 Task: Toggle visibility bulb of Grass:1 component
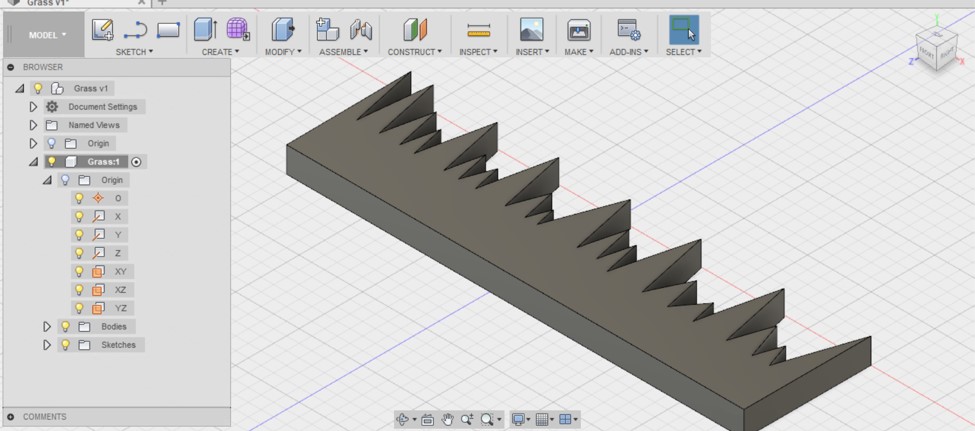pyautogui.click(x=52, y=162)
